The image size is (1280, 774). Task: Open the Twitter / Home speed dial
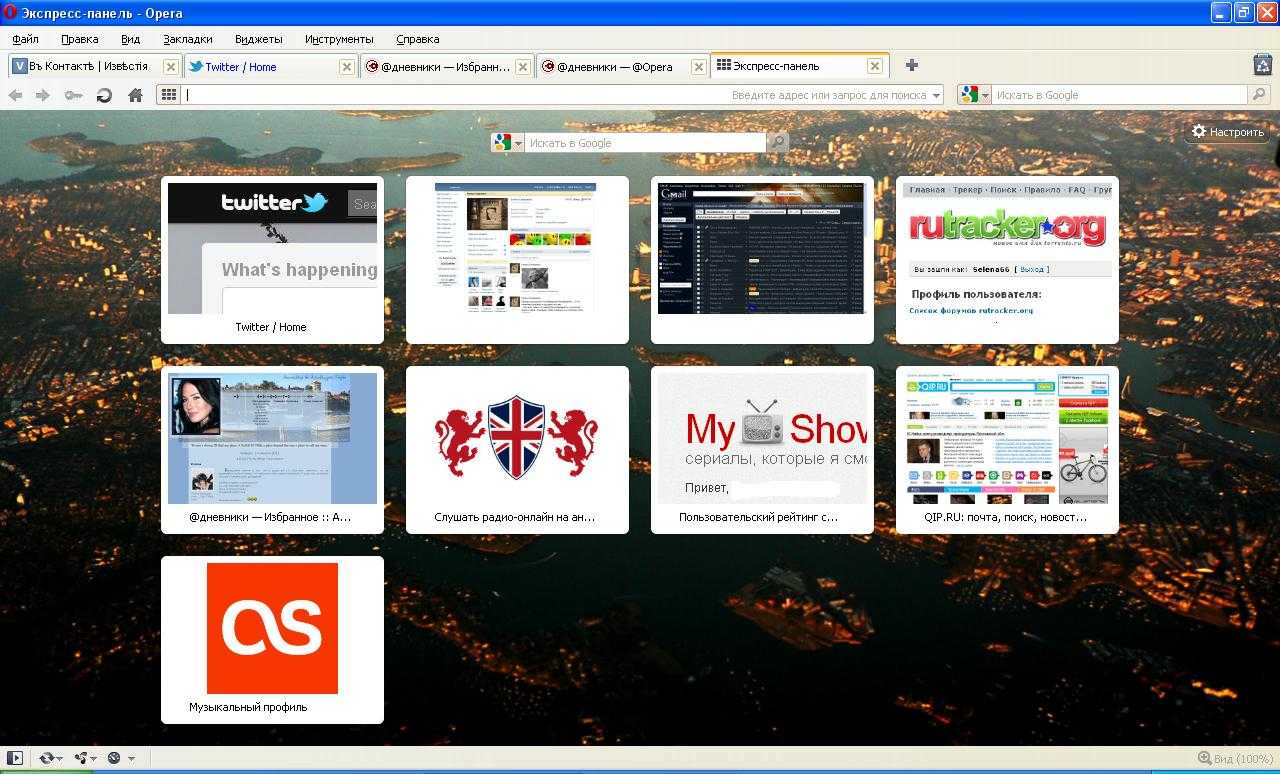(x=272, y=260)
